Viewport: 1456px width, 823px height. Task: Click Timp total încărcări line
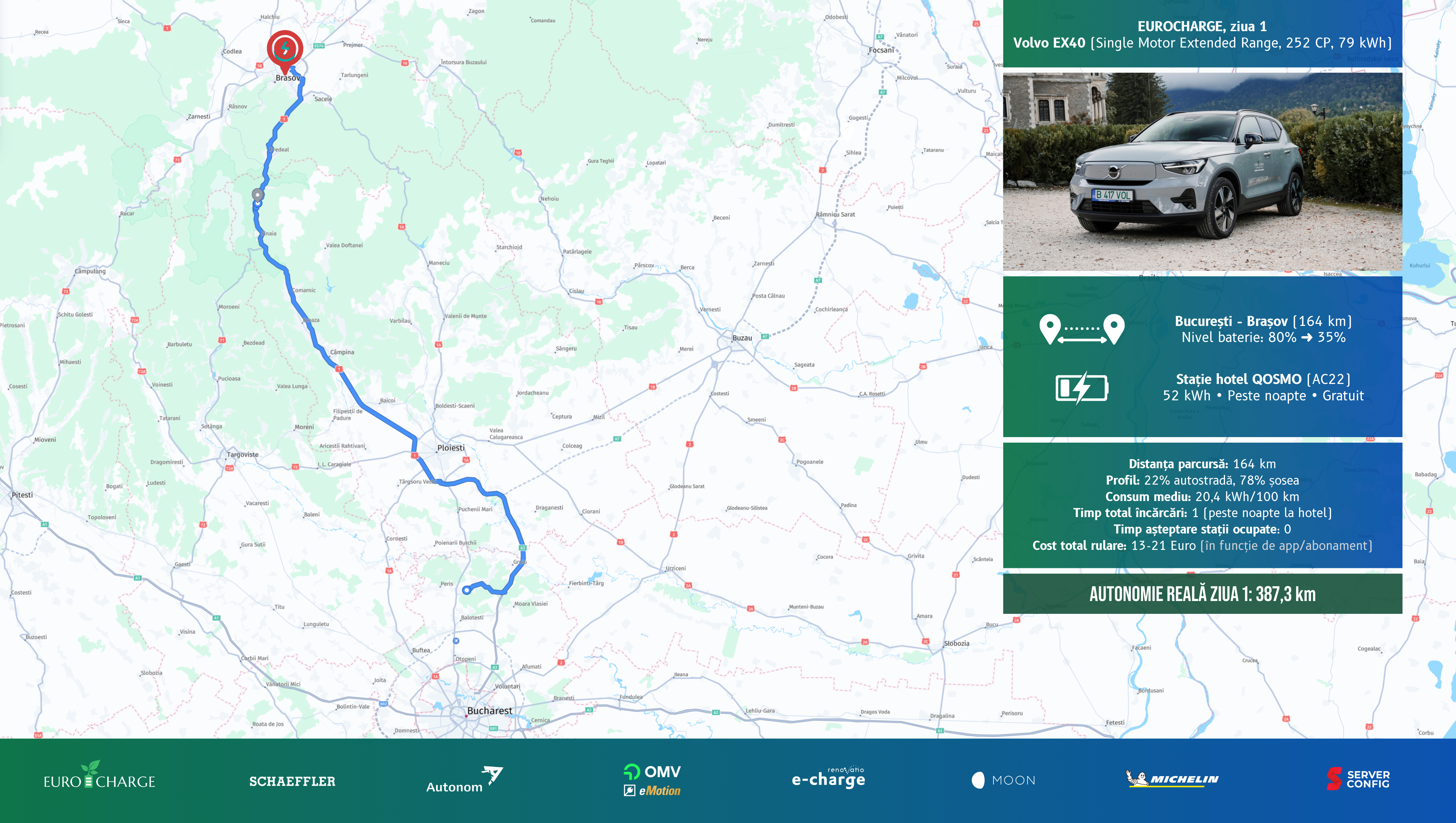point(1202,513)
